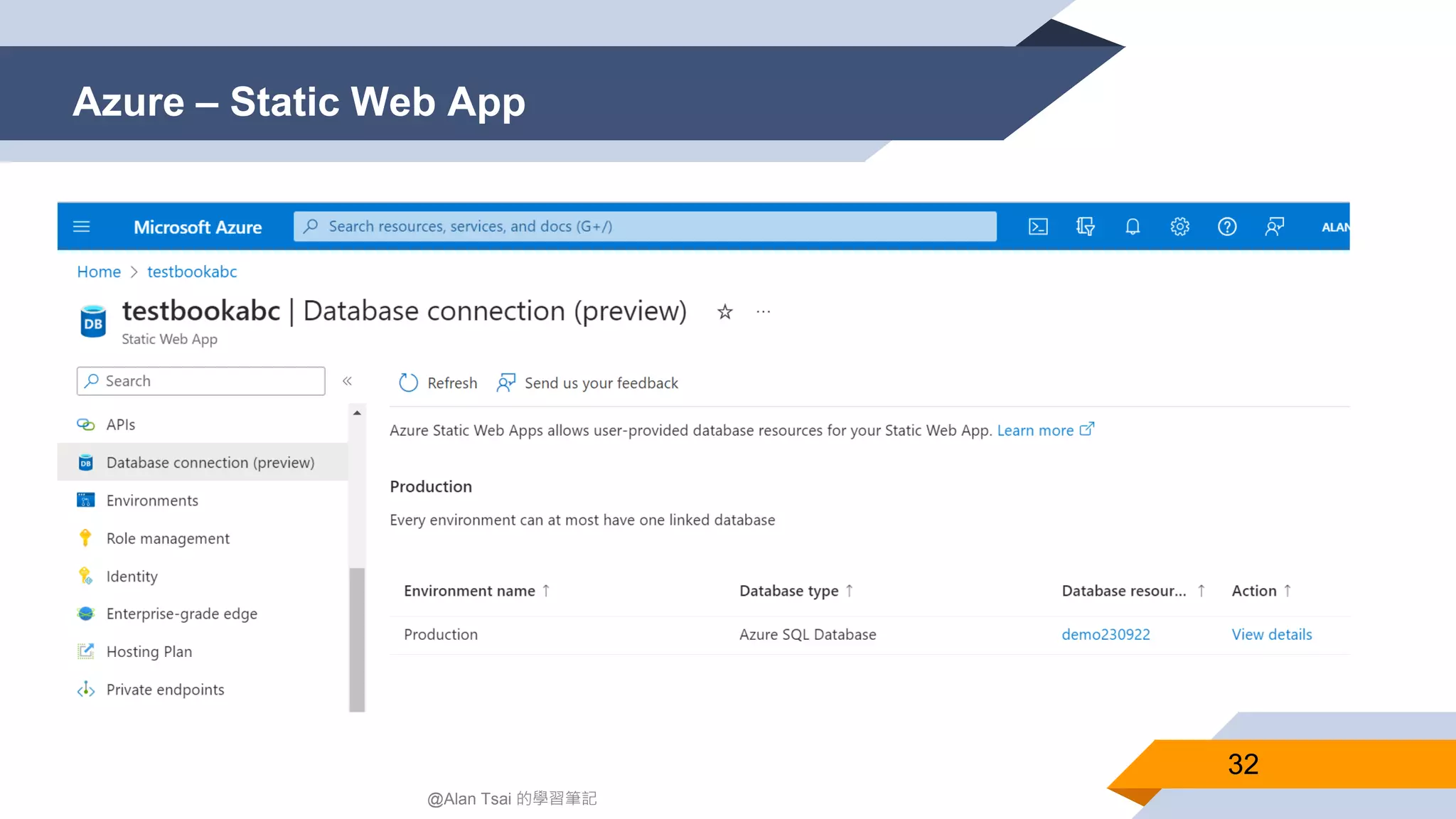Screen dimensions: 1456x819
Task: Sort by Database type column
Action: 796,591
